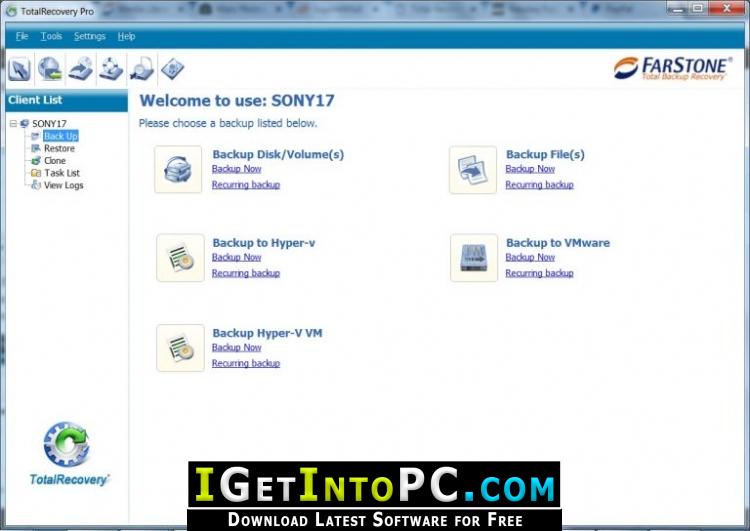Click the magnifier over disk toolbar icon
The image size is (750, 531).
click(142, 69)
